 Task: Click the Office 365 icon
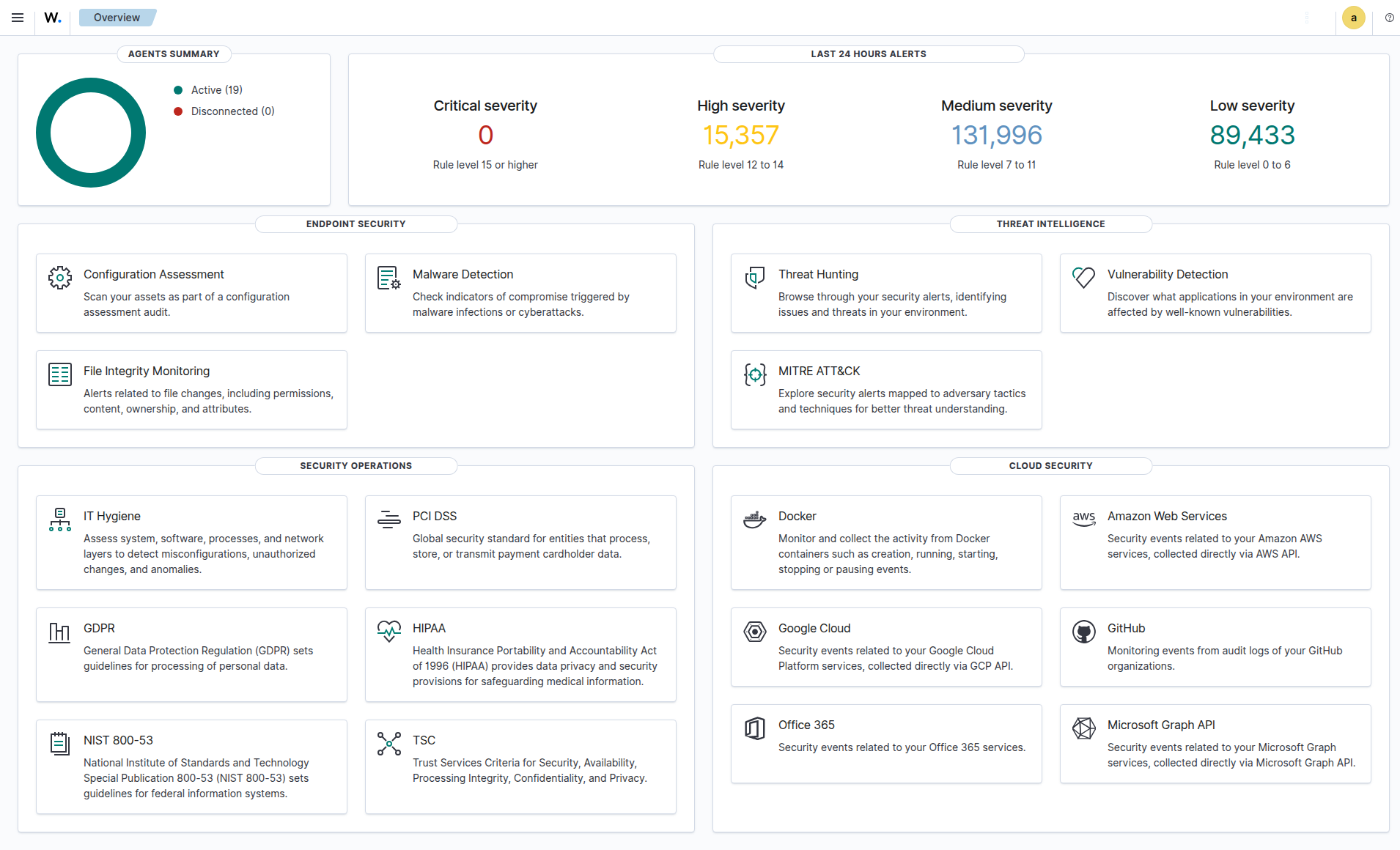coord(754,728)
